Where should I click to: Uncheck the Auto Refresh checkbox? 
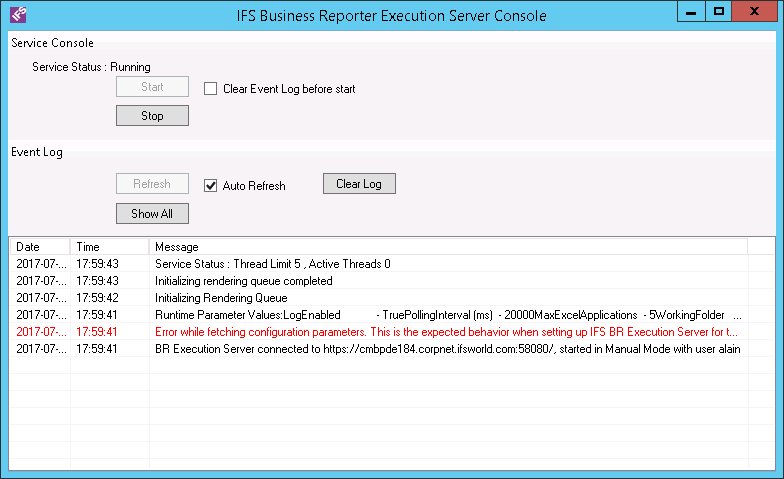click(x=211, y=185)
